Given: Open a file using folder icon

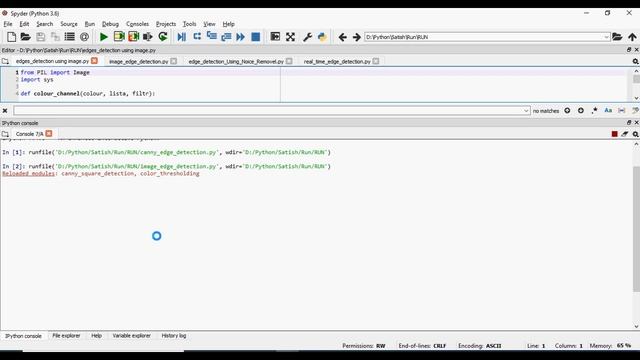Looking at the screenshot, I should [26, 37].
